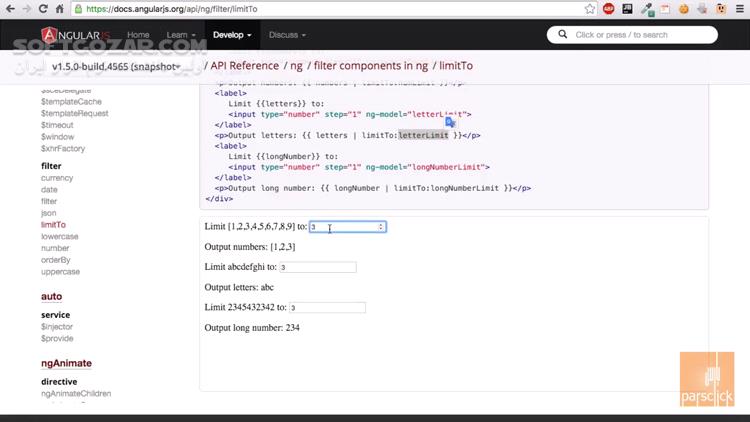Screen dimensions: 750x422
Task: Open ngAnimateChildren directive link
Action: pos(76,393)
